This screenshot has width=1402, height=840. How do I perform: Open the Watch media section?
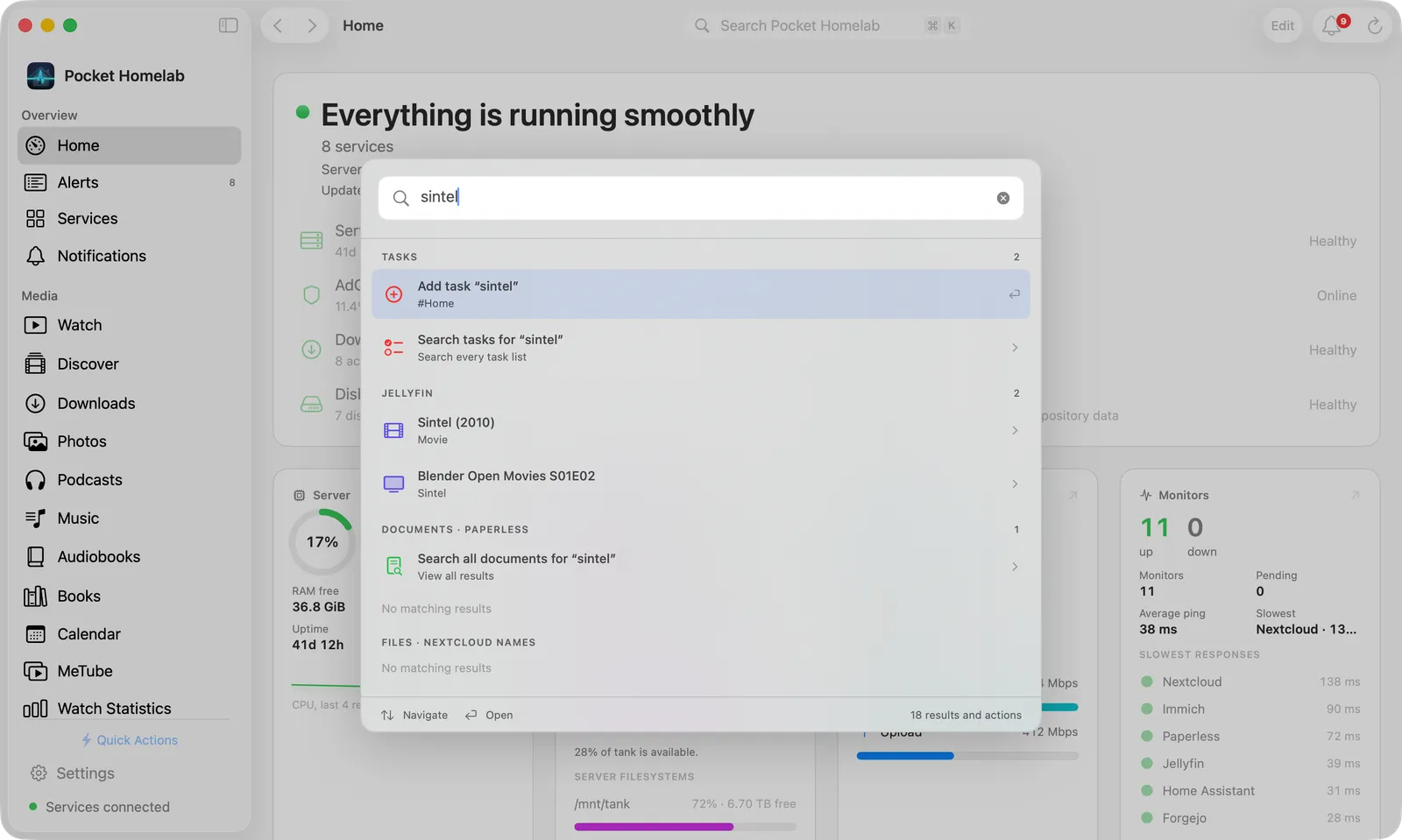point(130,325)
